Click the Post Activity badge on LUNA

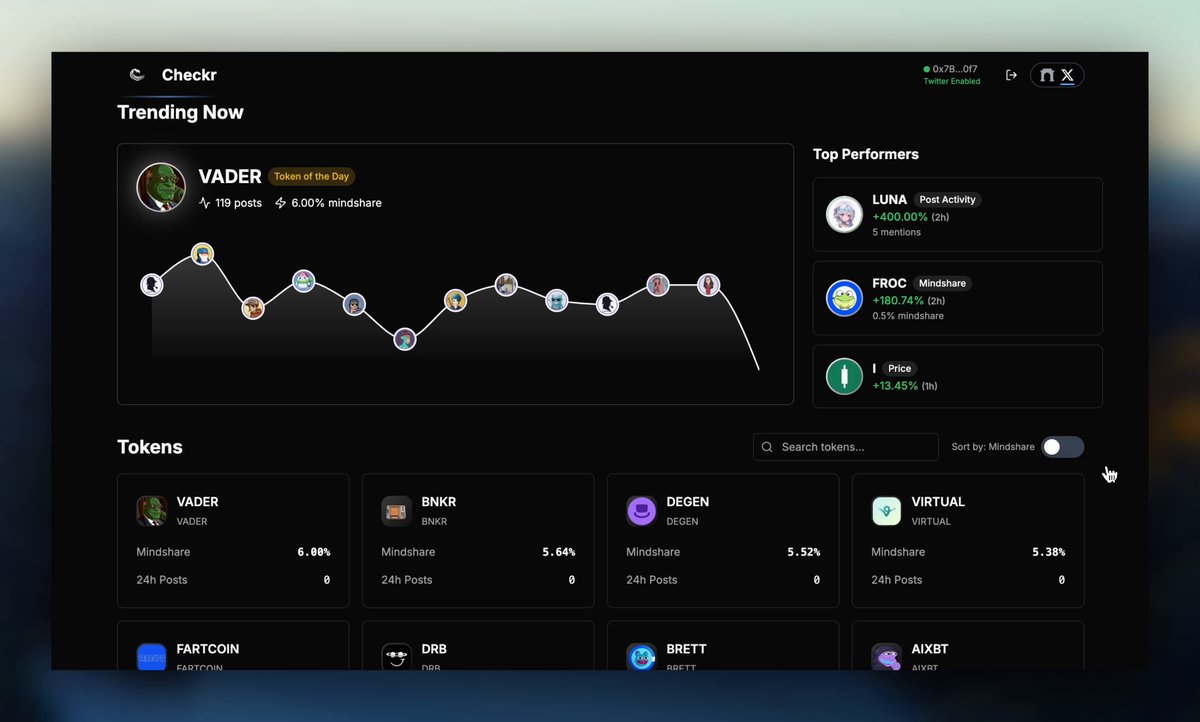click(947, 200)
